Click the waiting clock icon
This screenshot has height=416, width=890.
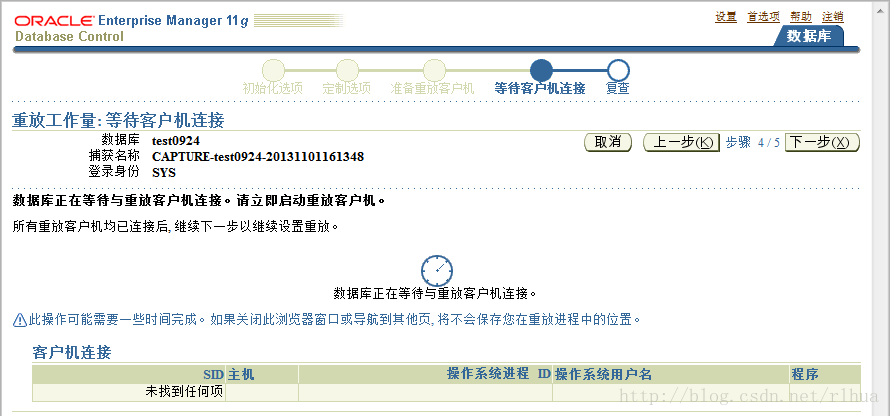[437, 270]
